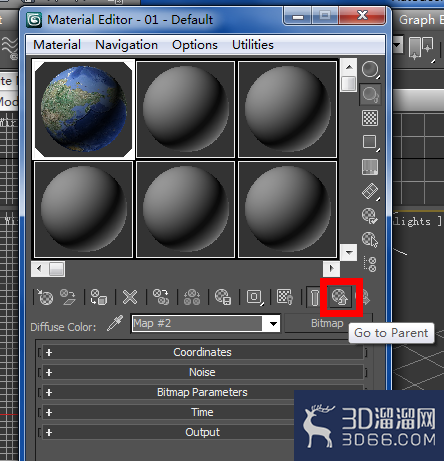Image resolution: width=444 pixels, height=461 pixels.
Task: Toggle Video Color Check icon
Action: pos(370,167)
